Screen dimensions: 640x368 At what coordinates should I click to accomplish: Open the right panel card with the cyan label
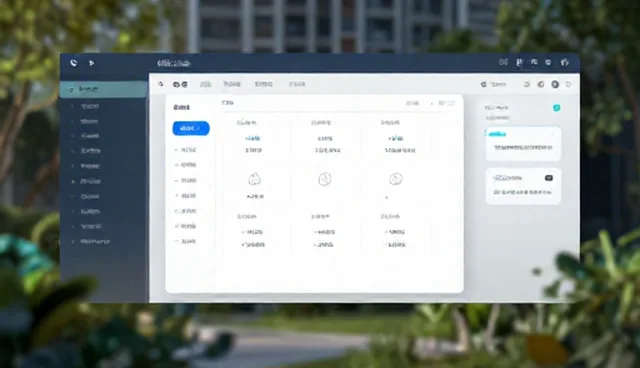523,143
